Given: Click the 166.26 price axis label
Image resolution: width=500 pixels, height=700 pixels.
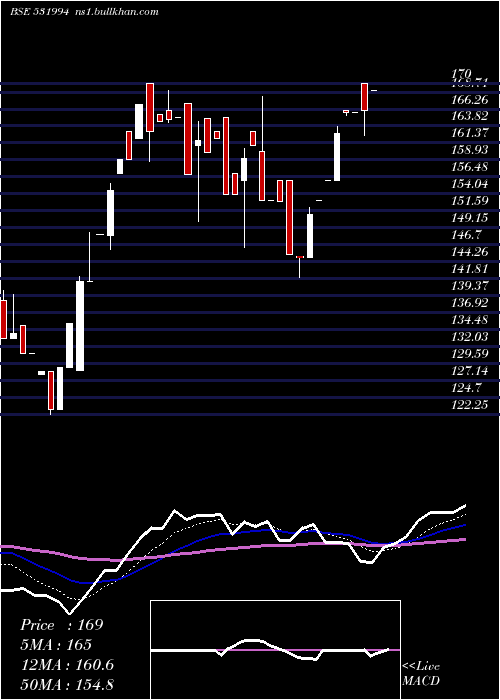Looking at the screenshot, I should [470, 99].
